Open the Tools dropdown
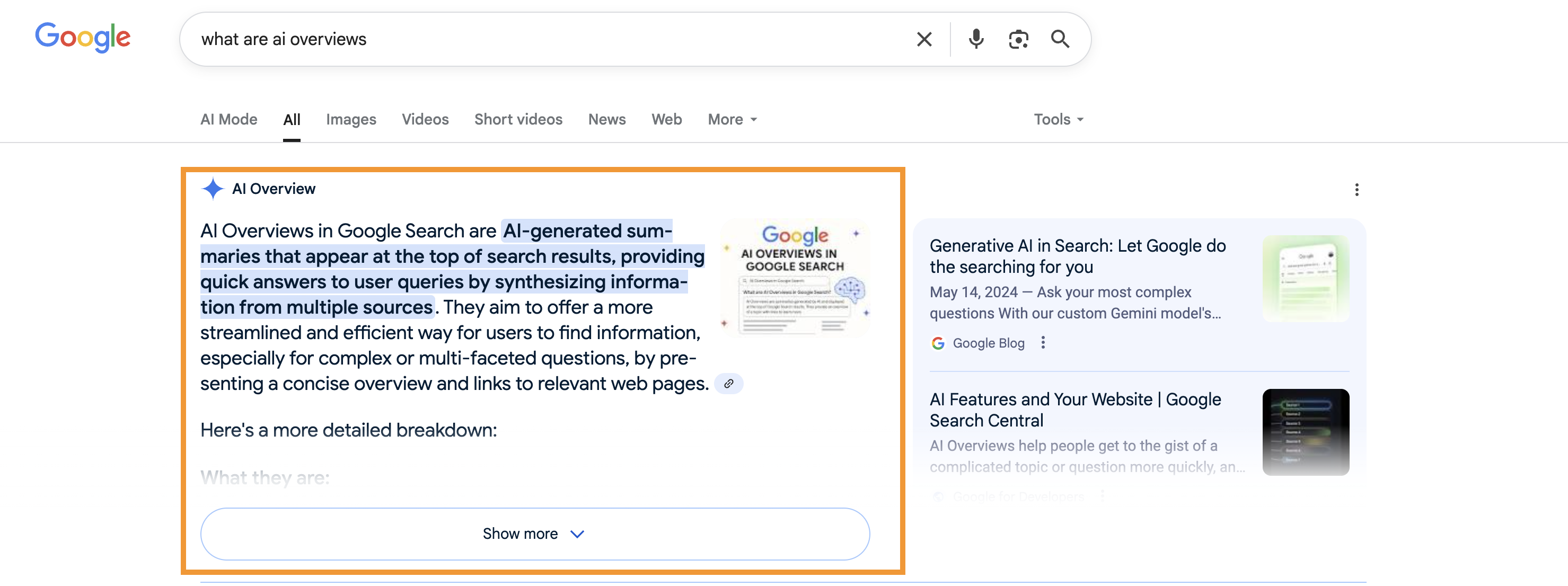Image resolution: width=1568 pixels, height=586 pixels. [x=1058, y=119]
